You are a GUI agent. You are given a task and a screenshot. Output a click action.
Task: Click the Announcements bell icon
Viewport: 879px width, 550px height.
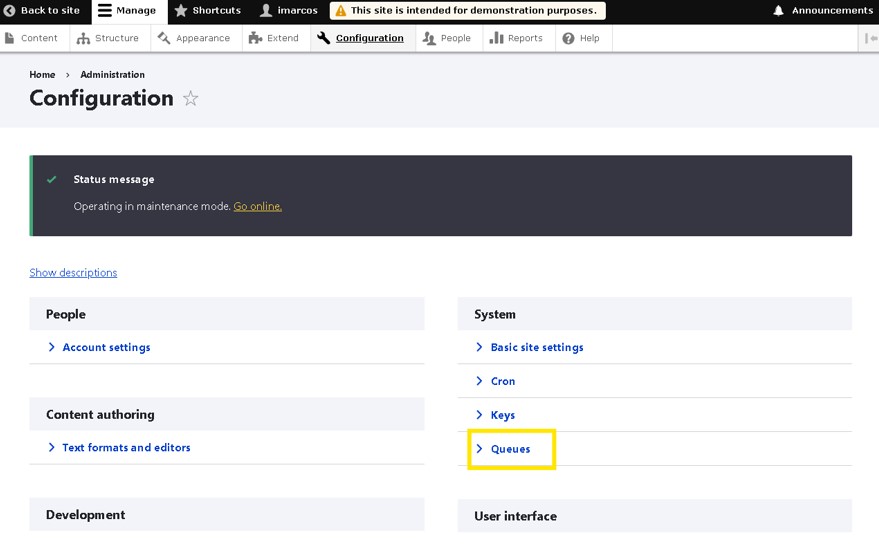click(x=779, y=11)
